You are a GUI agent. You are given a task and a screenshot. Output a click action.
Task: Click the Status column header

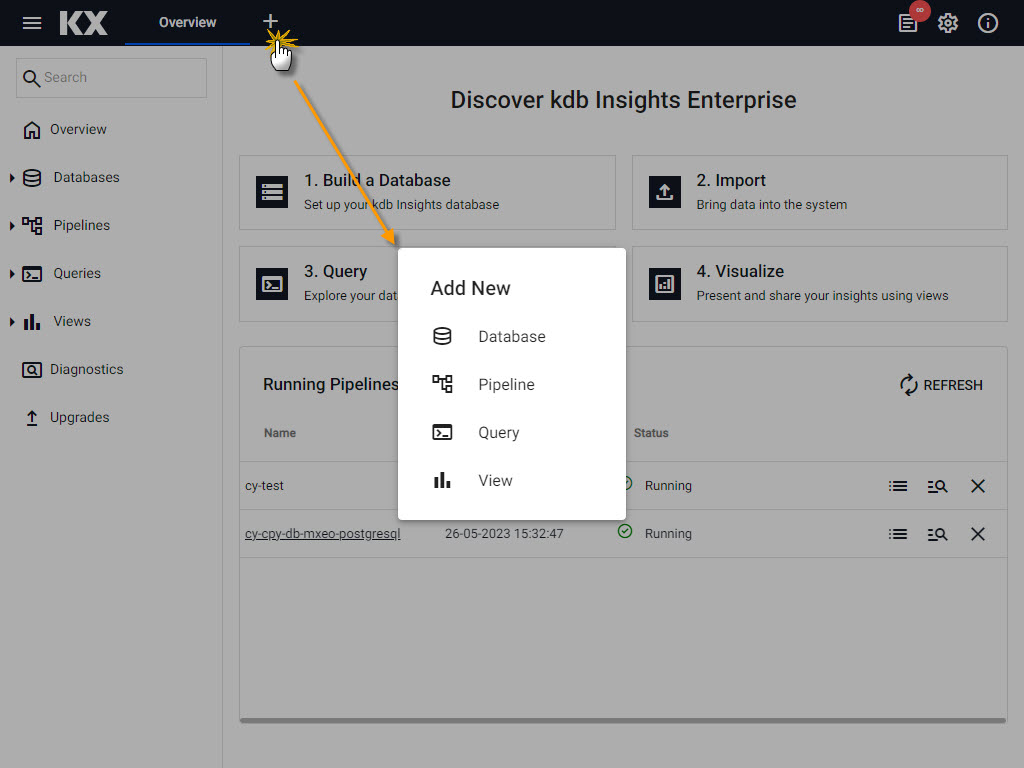[651, 433]
